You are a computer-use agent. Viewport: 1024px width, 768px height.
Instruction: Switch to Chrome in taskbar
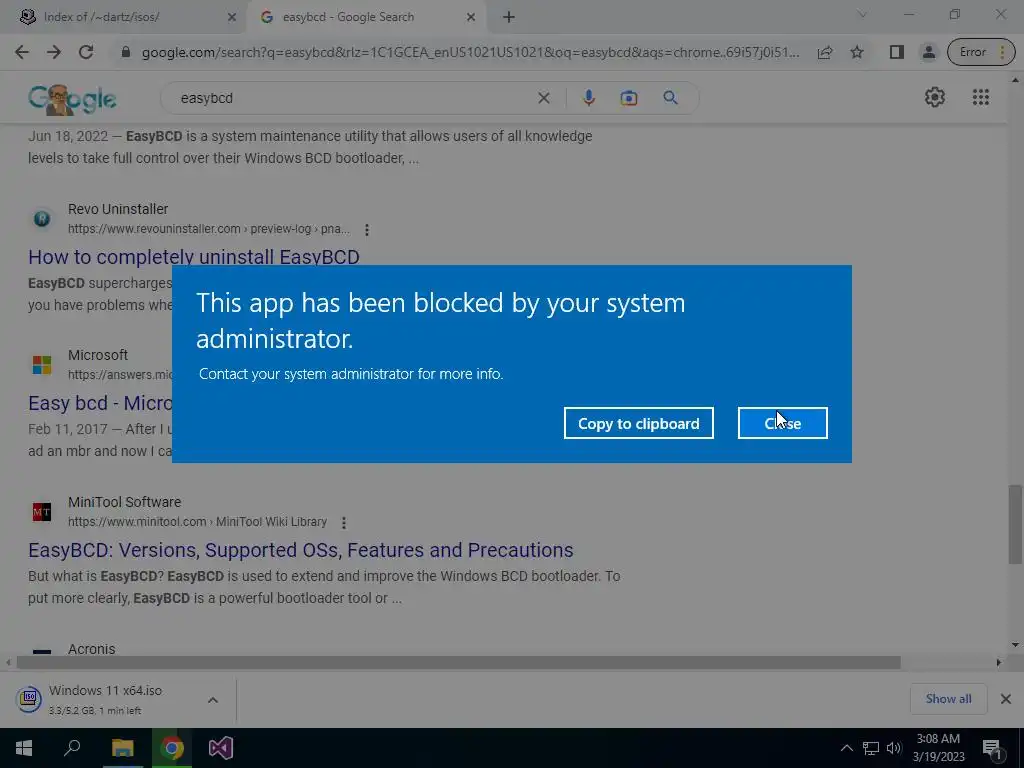pos(172,748)
